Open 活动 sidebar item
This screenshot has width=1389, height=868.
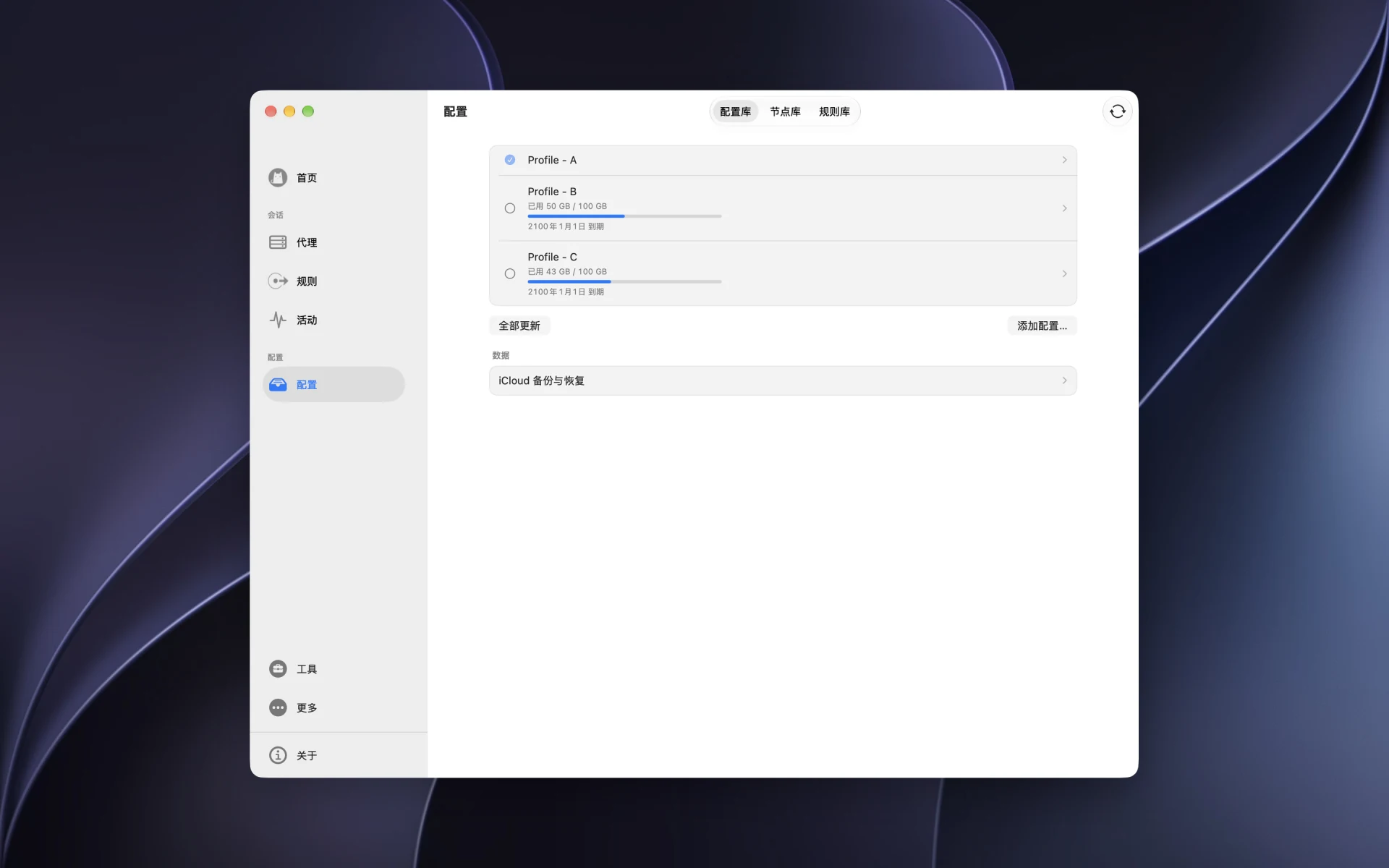[334, 320]
